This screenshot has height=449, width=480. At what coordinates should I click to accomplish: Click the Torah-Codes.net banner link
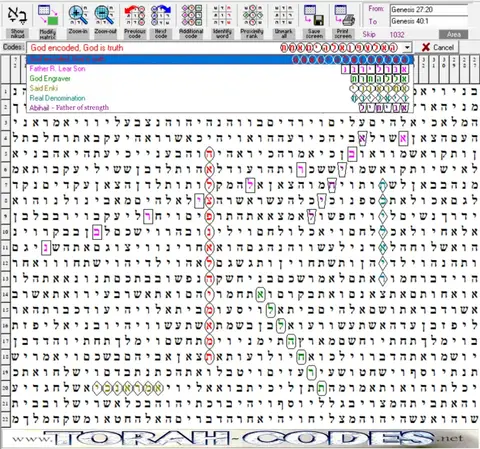[x=239, y=438]
